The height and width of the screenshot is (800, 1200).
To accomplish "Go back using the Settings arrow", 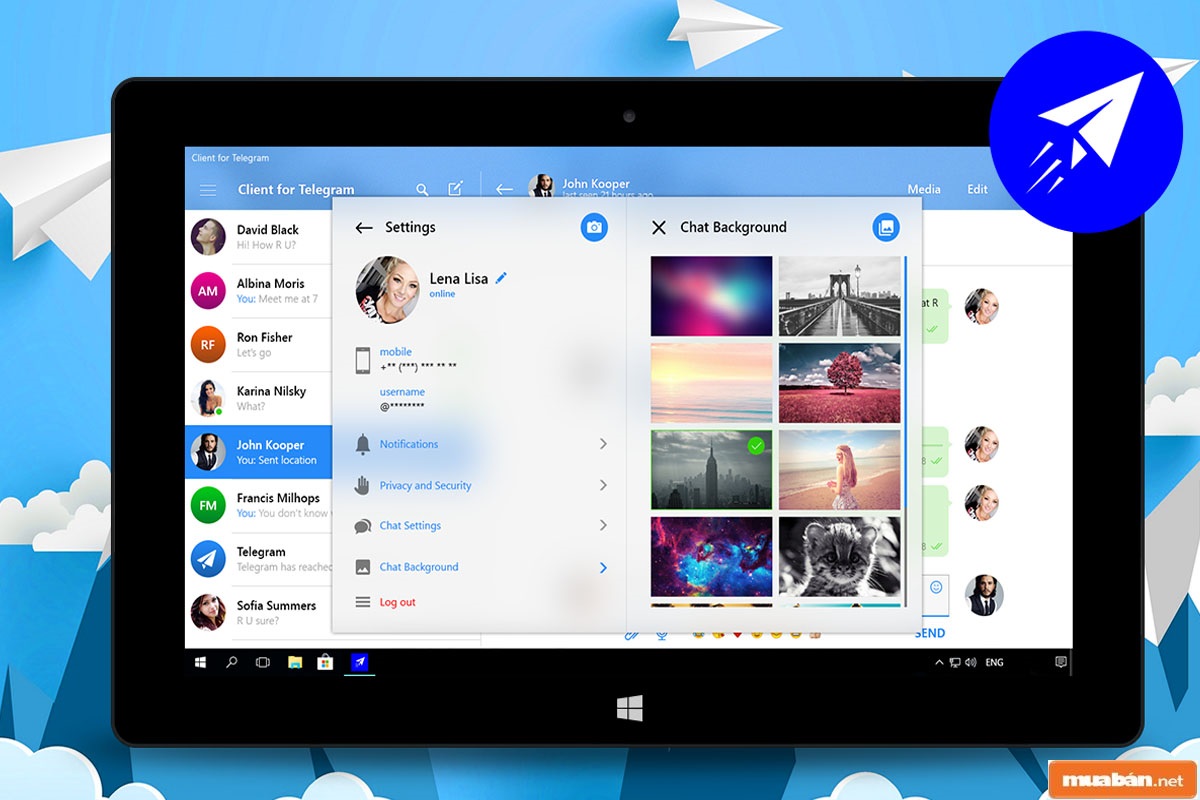I will click(364, 228).
